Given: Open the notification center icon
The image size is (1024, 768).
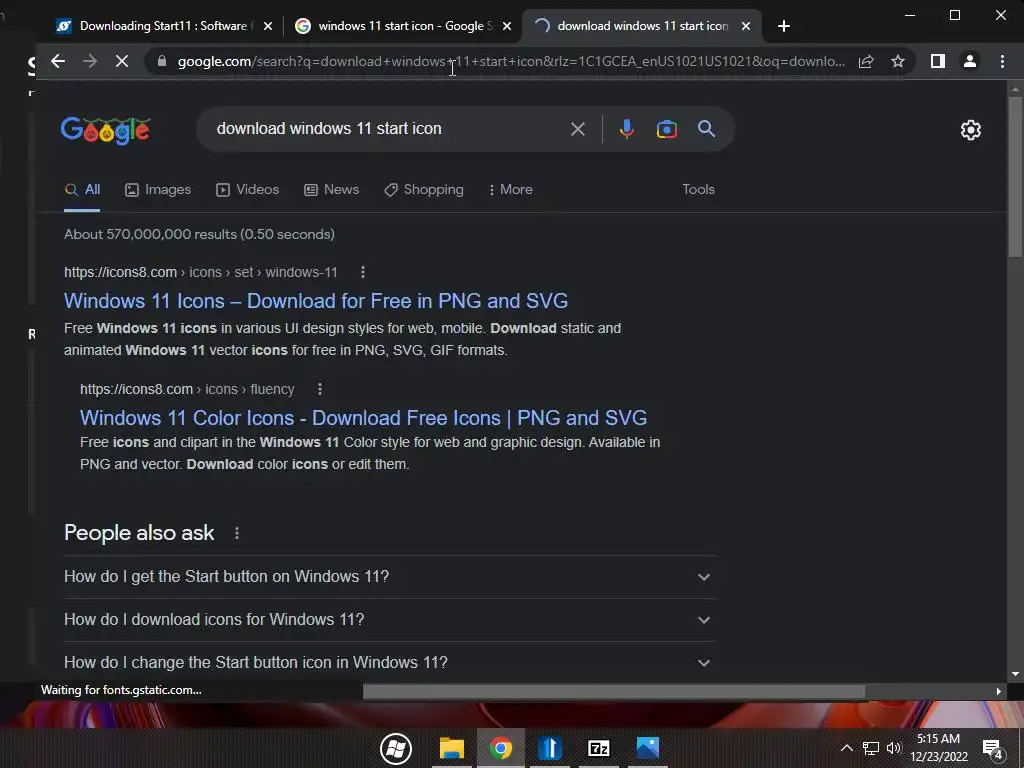Looking at the screenshot, I should pos(993,750).
